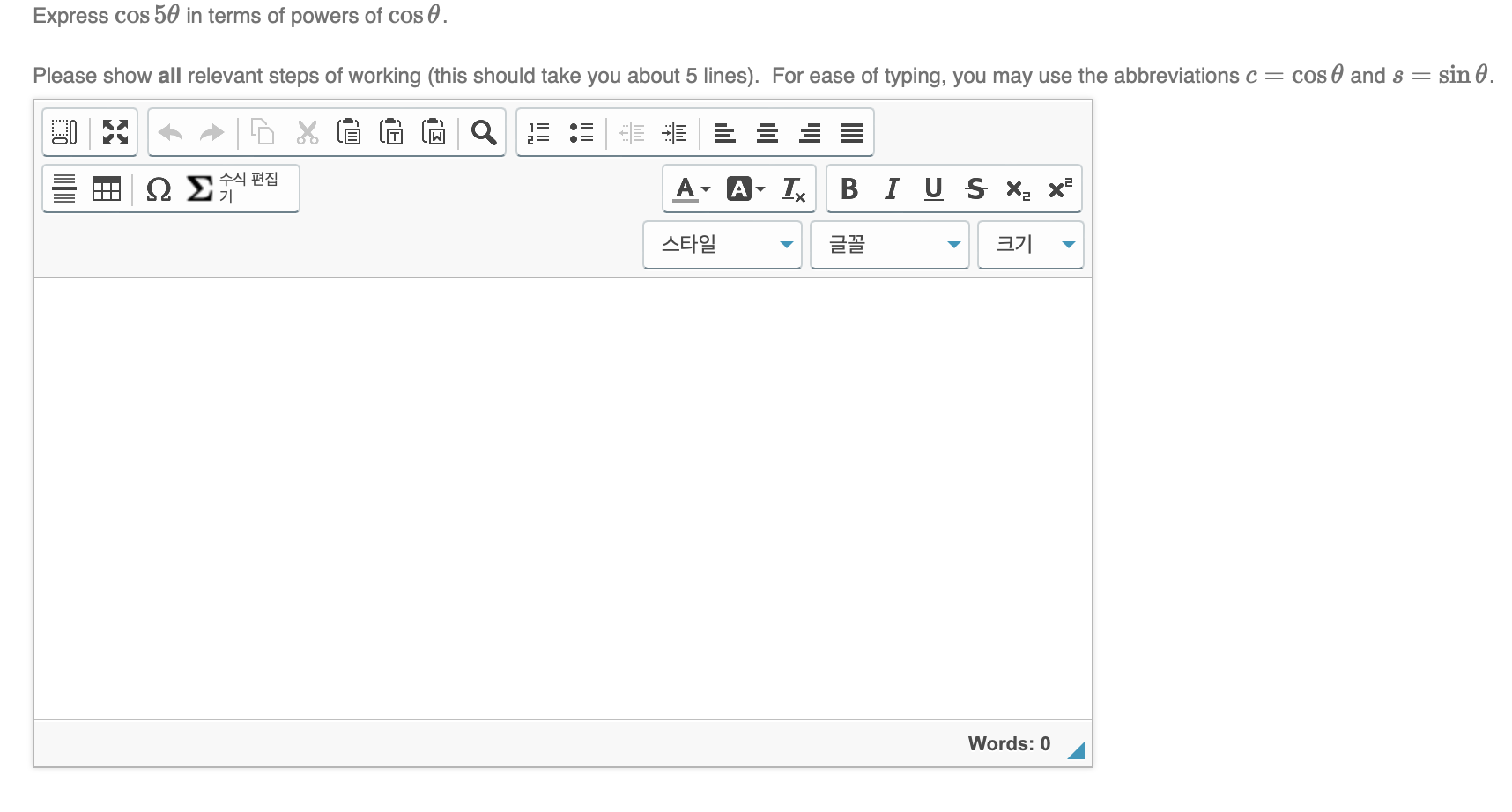The image size is (1512, 812).
Task: Center align the text
Action: (x=767, y=132)
